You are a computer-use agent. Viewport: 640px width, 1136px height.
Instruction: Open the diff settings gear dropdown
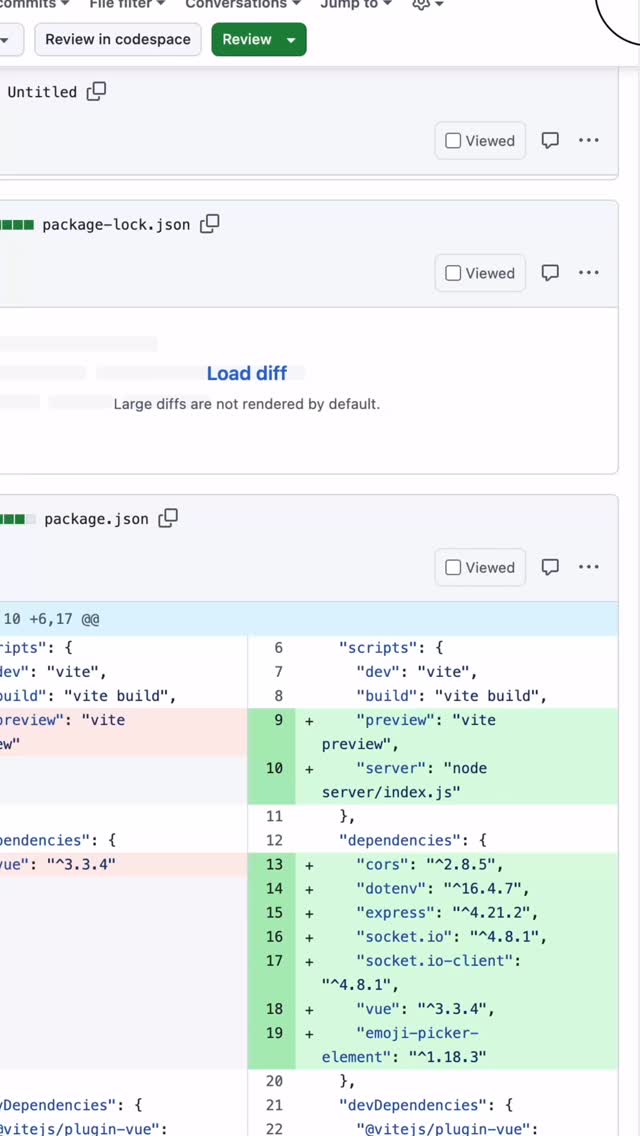click(427, 5)
